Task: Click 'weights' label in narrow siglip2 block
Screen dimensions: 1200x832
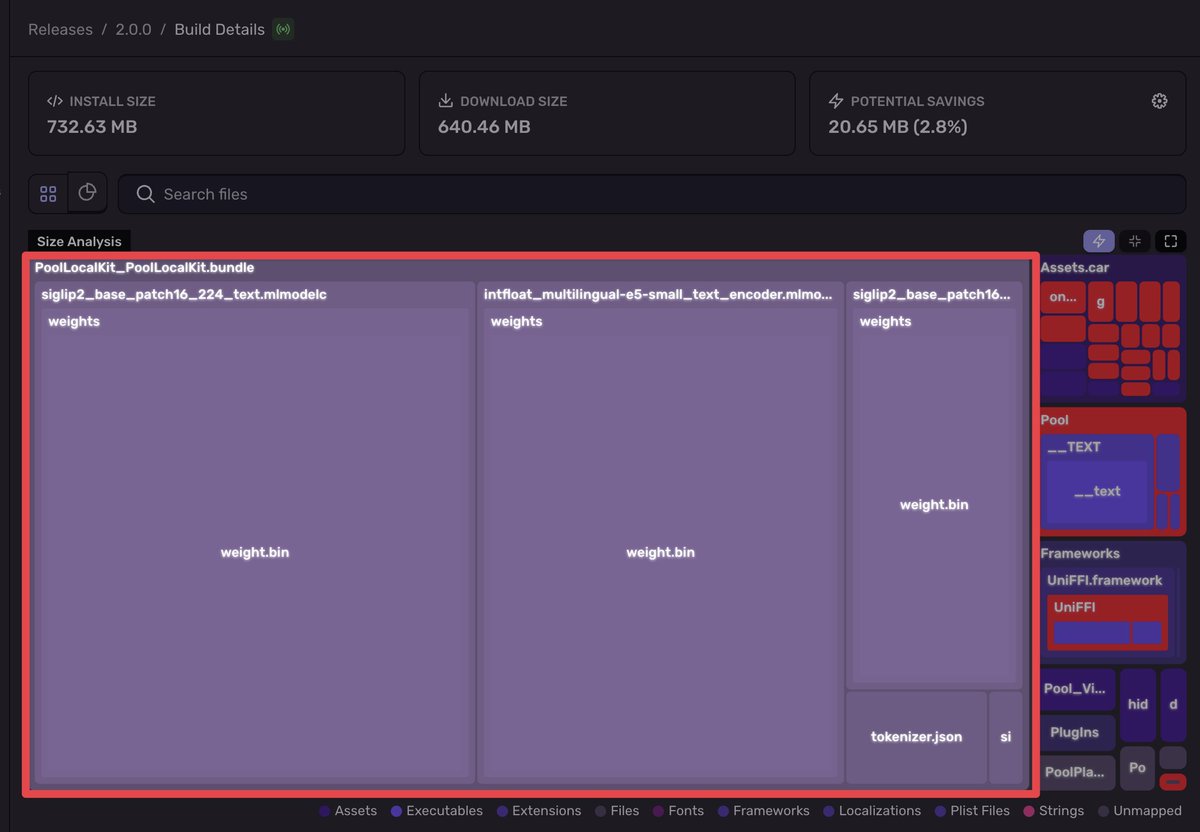Action: click(x=886, y=322)
